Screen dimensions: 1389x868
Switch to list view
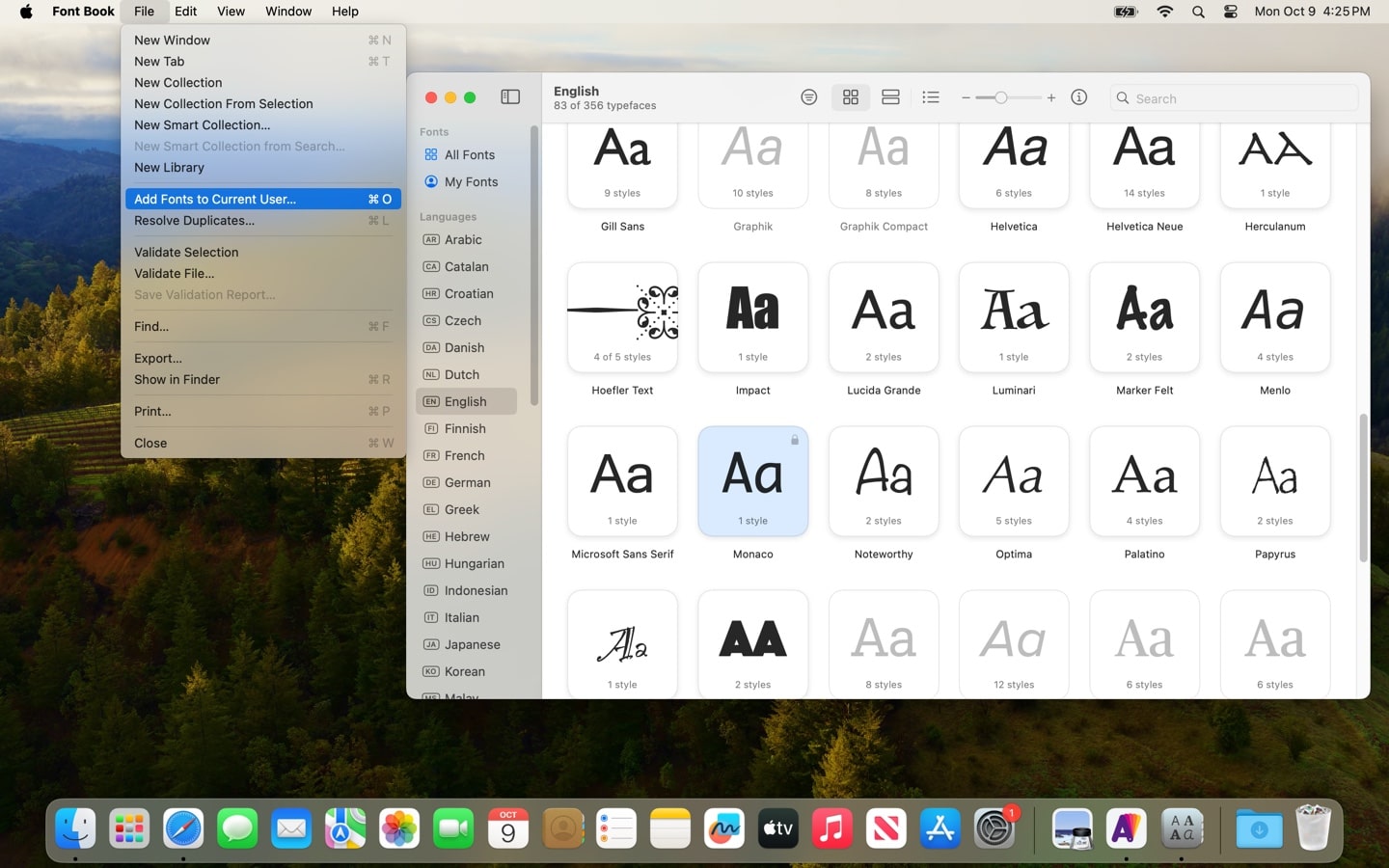(931, 97)
